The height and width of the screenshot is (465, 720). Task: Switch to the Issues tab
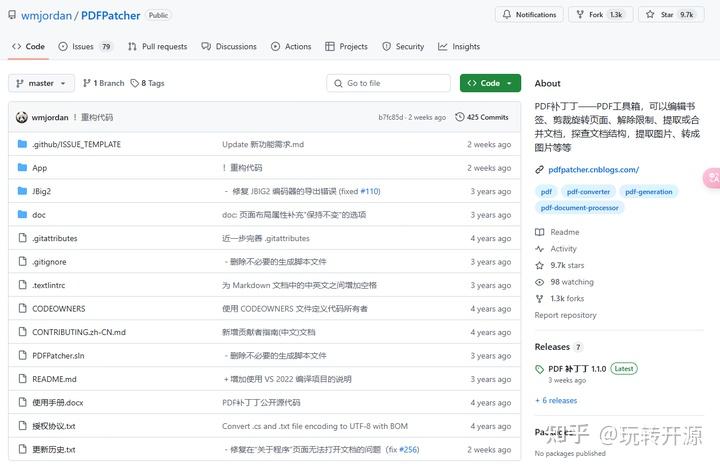pos(85,46)
